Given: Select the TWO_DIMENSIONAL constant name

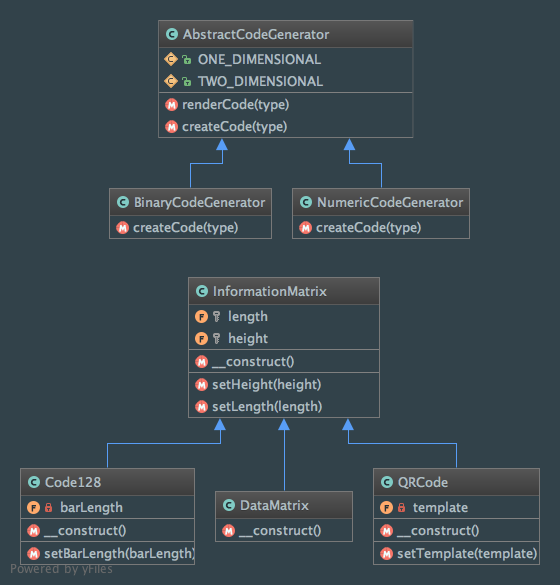Looking at the screenshot, I should pos(260,81).
